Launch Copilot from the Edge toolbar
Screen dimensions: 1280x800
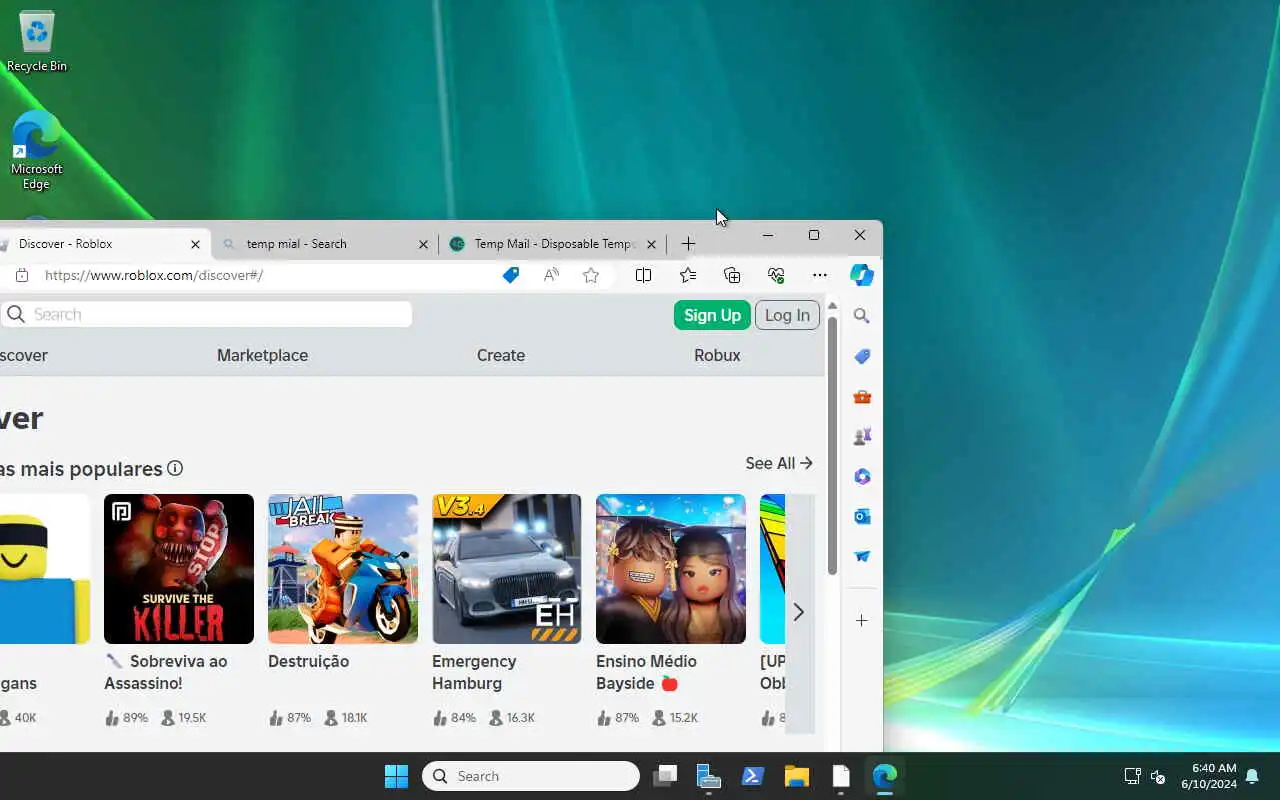point(862,274)
